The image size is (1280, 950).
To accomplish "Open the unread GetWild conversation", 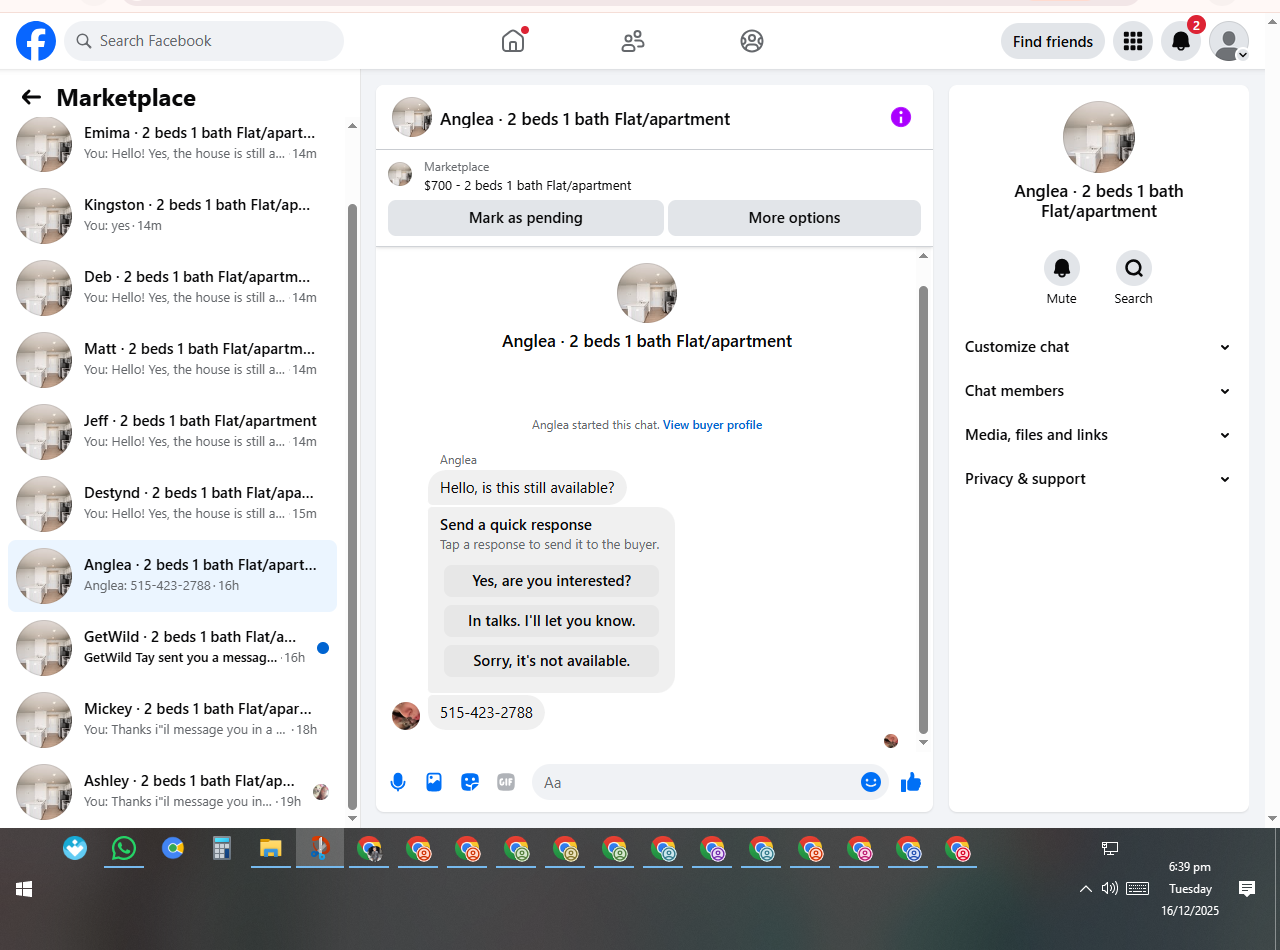I will point(172,648).
